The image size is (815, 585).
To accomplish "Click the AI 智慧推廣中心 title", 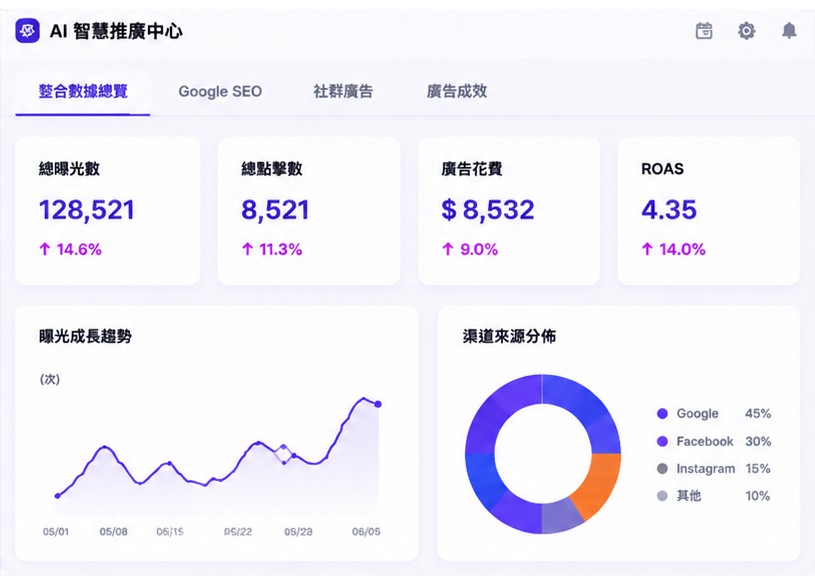I will (x=116, y=31).
